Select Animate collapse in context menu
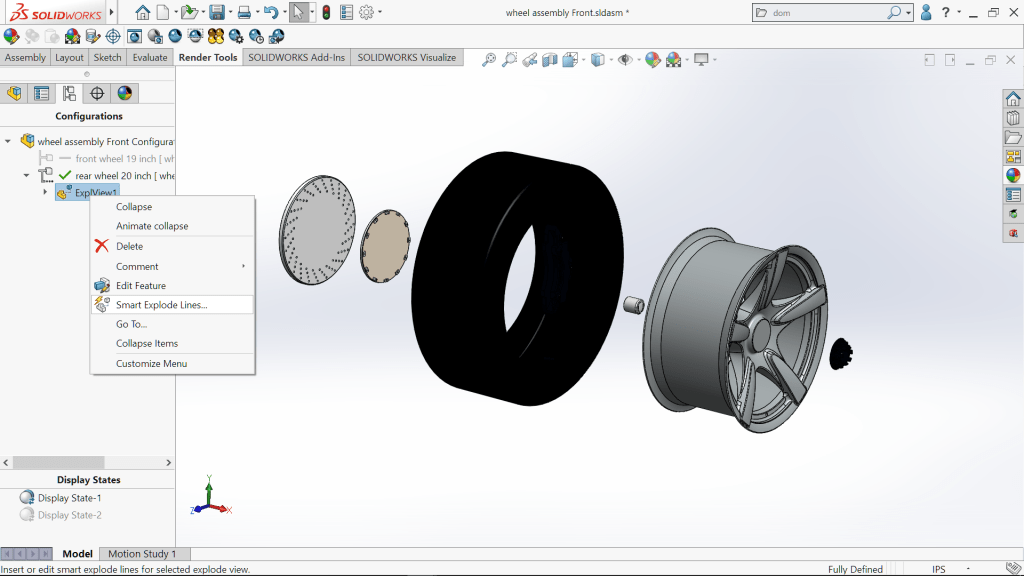Viewport: 1024px width, 576px height. tap(152, 226)
